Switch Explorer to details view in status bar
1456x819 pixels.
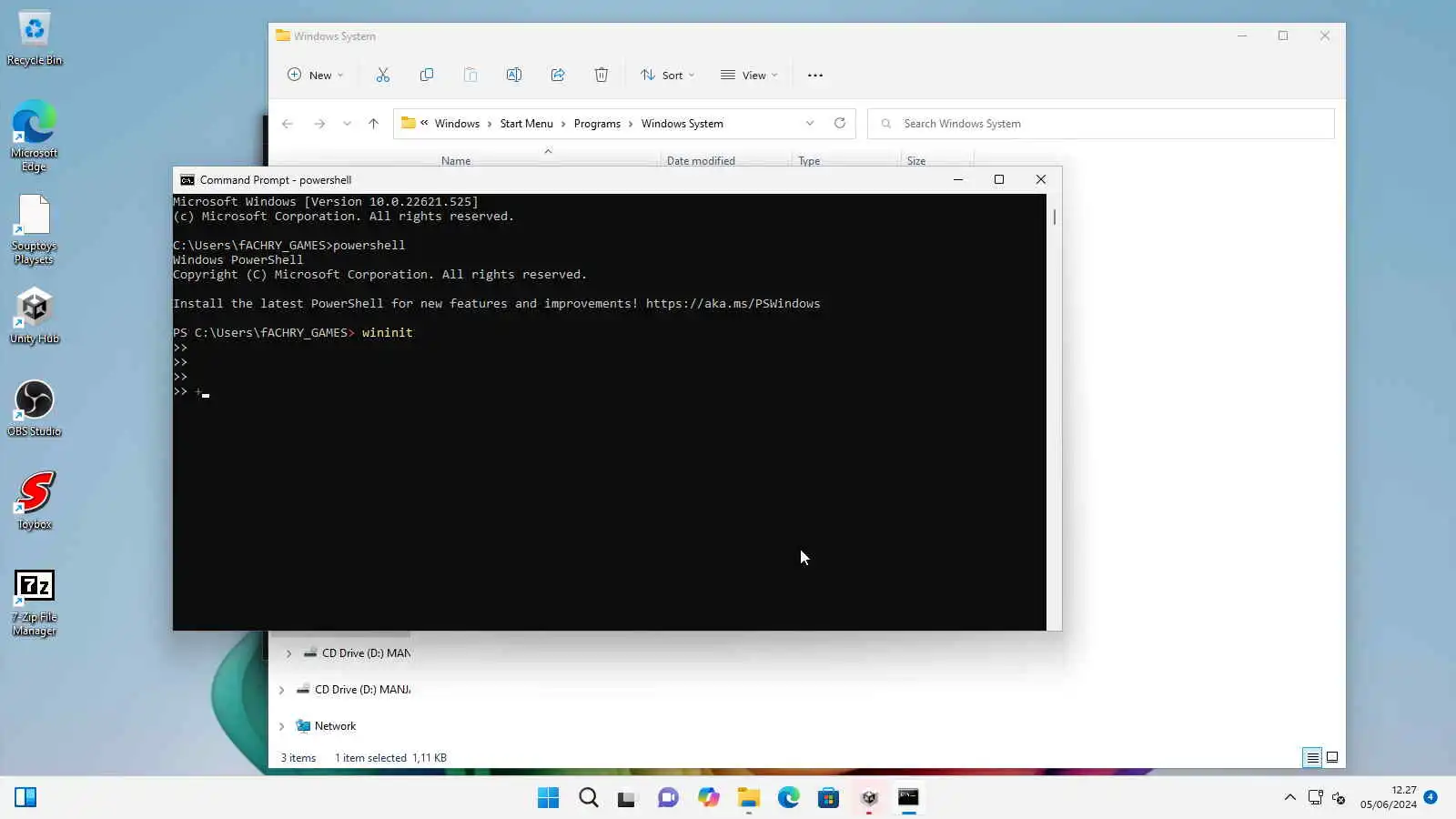(x=1312, y=757)
